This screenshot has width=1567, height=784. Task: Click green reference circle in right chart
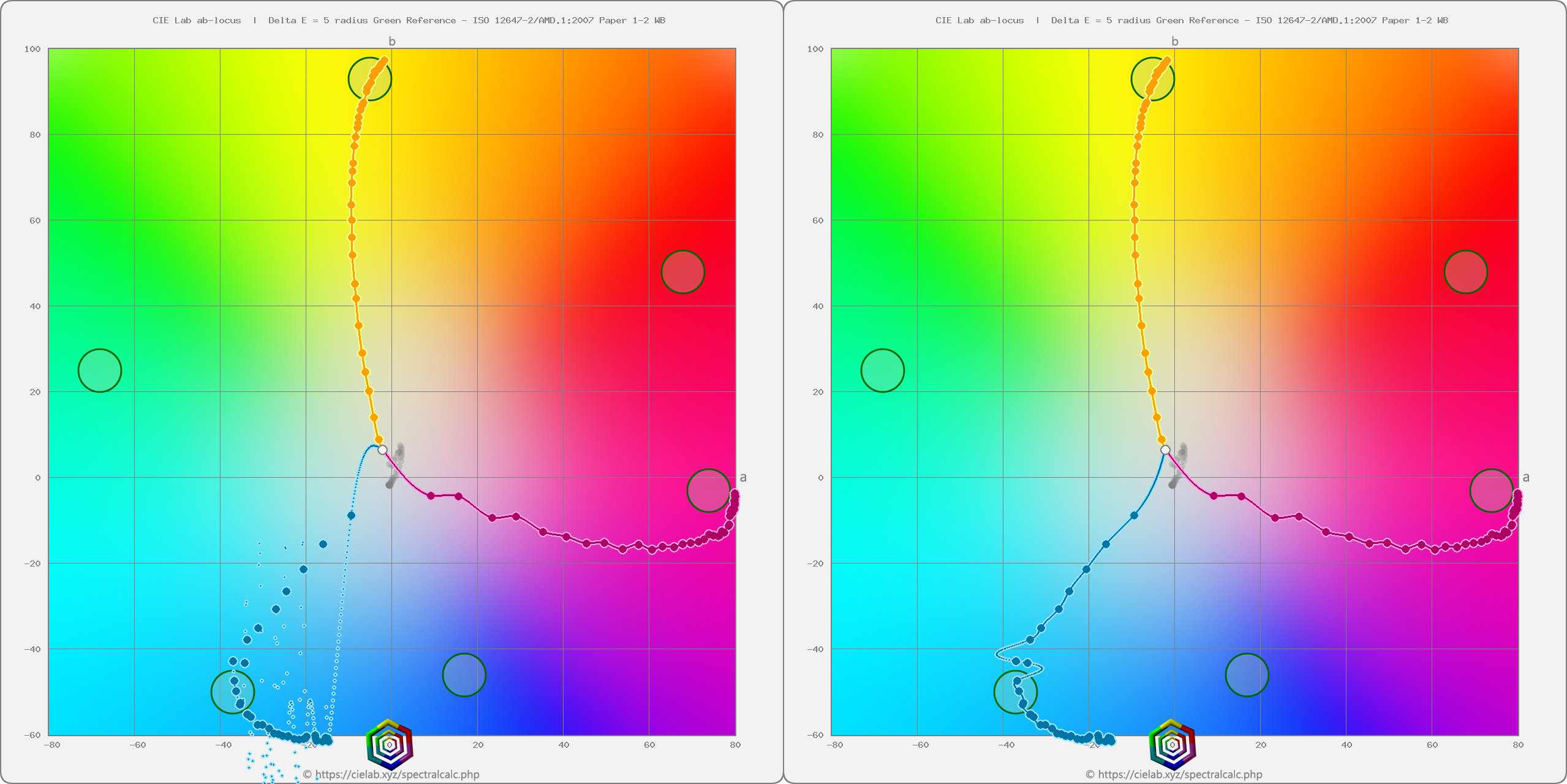[883, 371]
